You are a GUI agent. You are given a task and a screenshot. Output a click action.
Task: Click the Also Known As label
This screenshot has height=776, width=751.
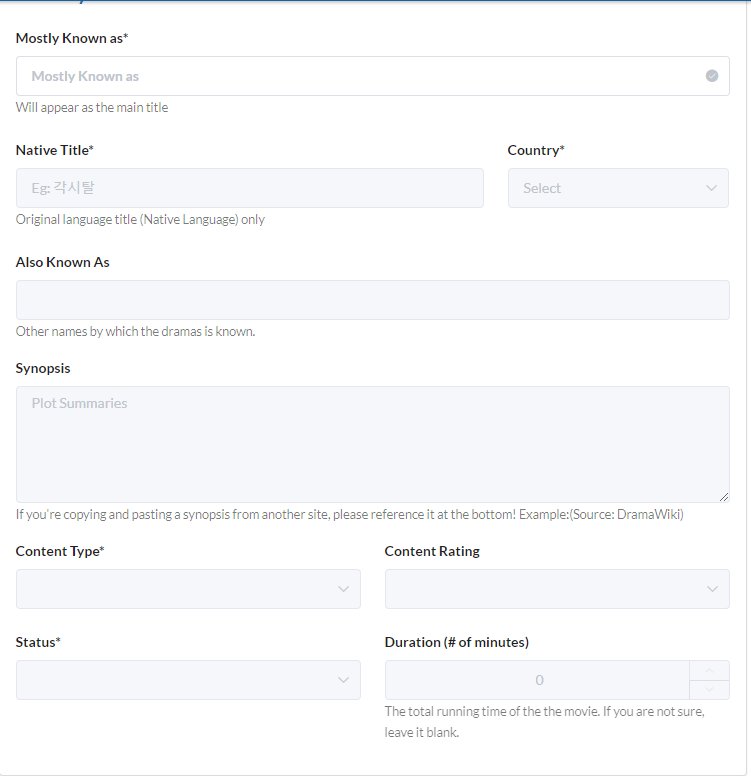coord(62,262)
